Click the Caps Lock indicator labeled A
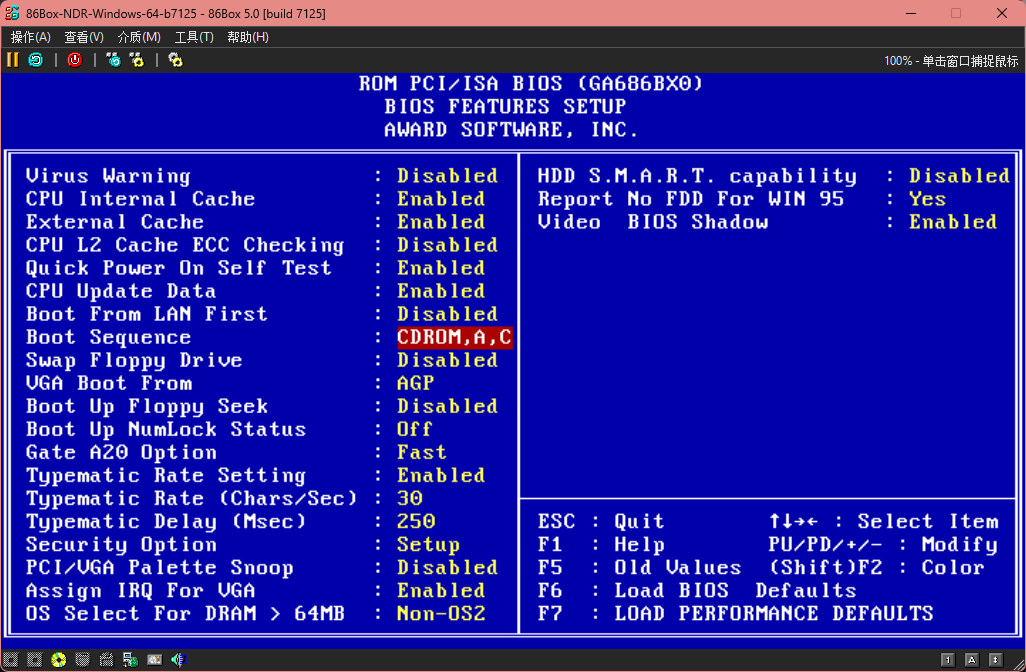 pyautogui.click(x=972, y=660)
